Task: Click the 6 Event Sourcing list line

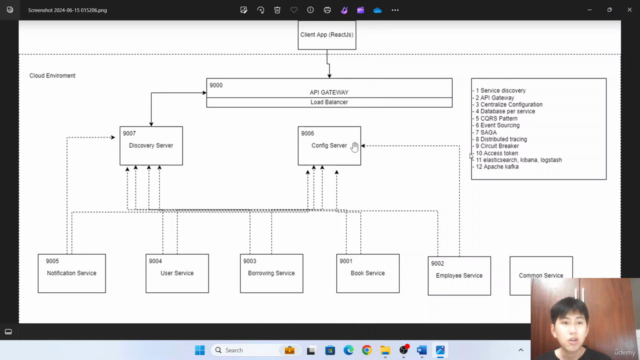Action: tap(497, 125)
